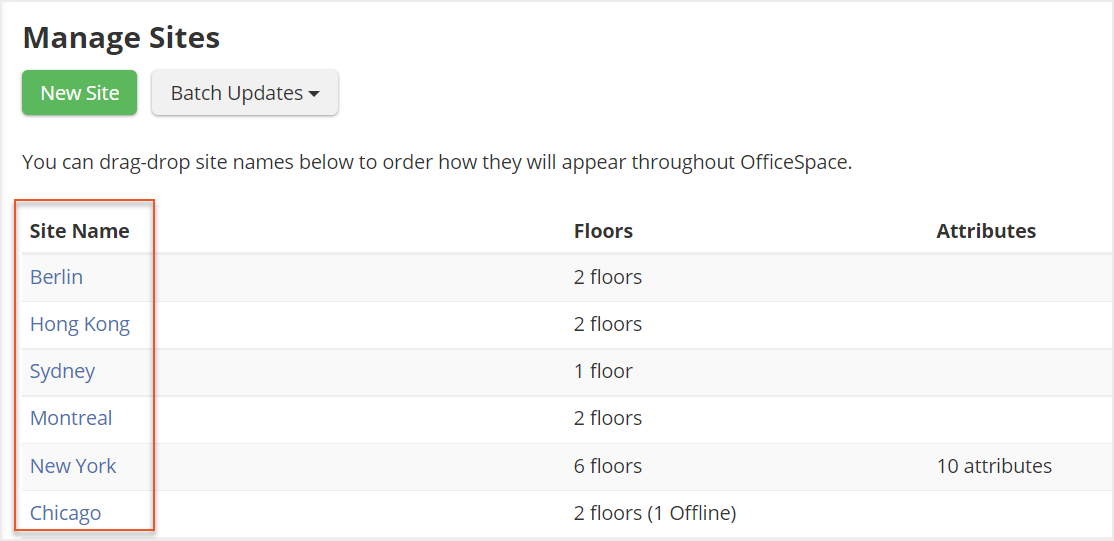Open the Batch Updates dropdown
The image size is (1114, 541).
point(245,93)
